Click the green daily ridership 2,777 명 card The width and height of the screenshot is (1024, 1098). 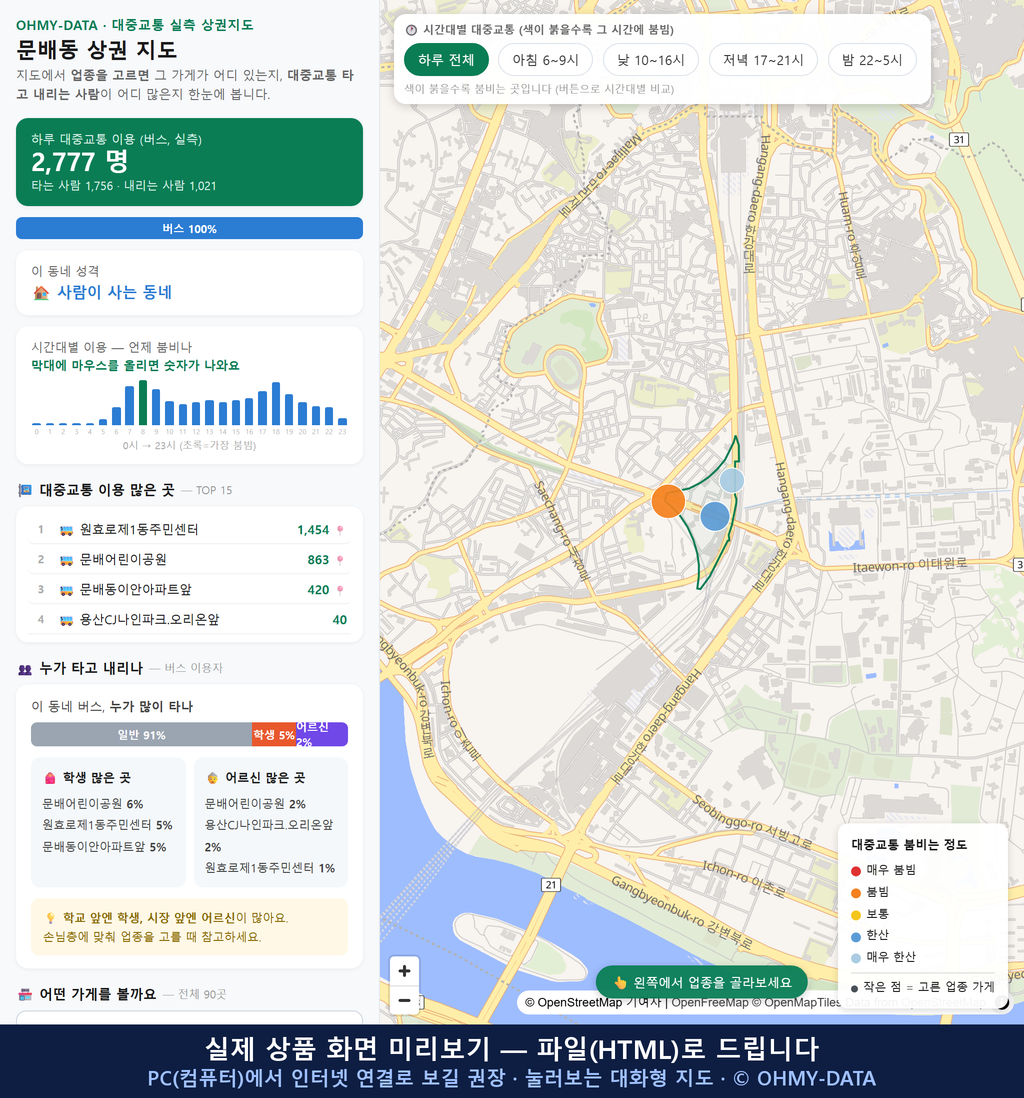click(x=189, y=162)
